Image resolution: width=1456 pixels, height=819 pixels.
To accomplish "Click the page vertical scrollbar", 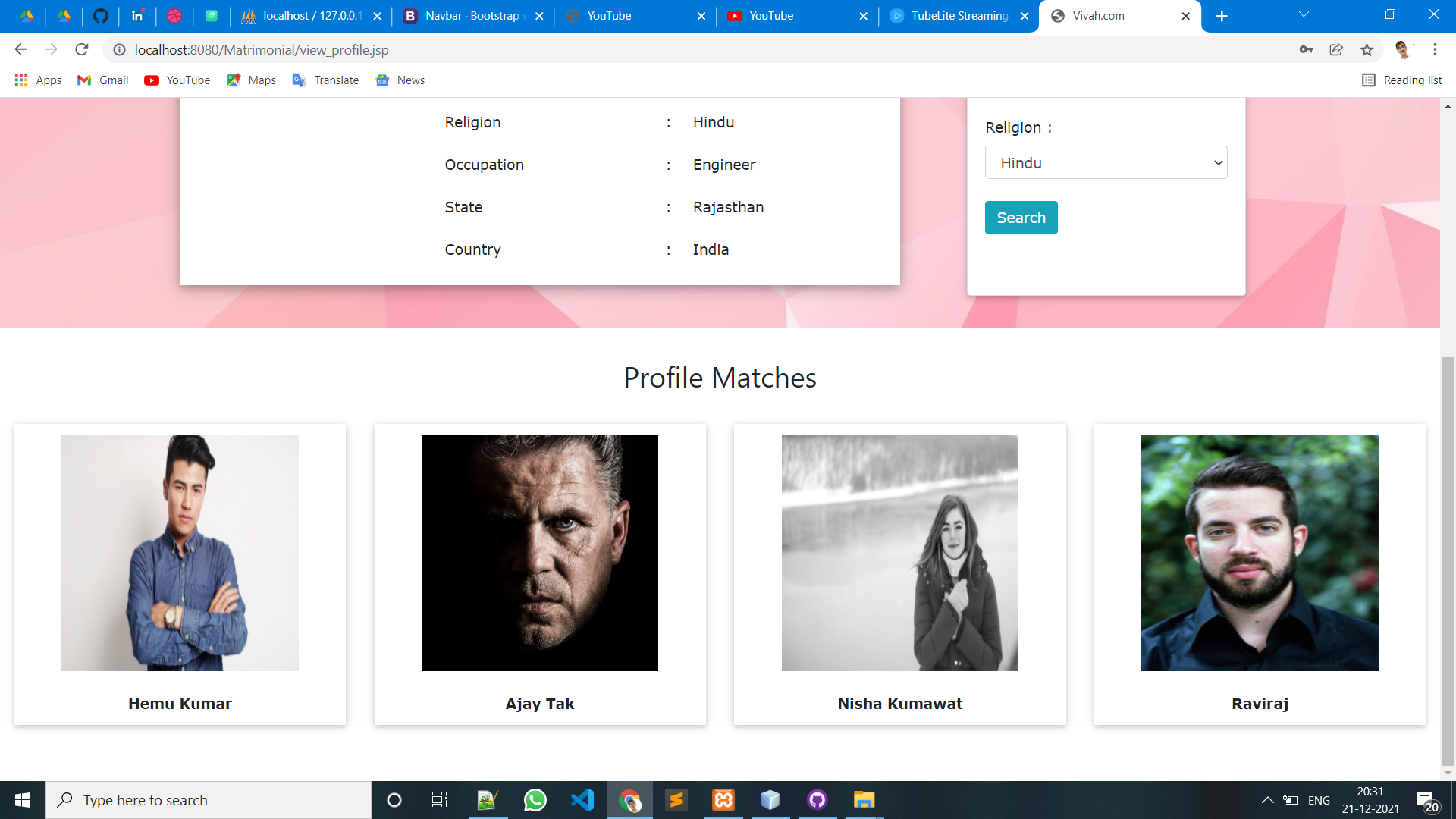I will click(1448, 561).
